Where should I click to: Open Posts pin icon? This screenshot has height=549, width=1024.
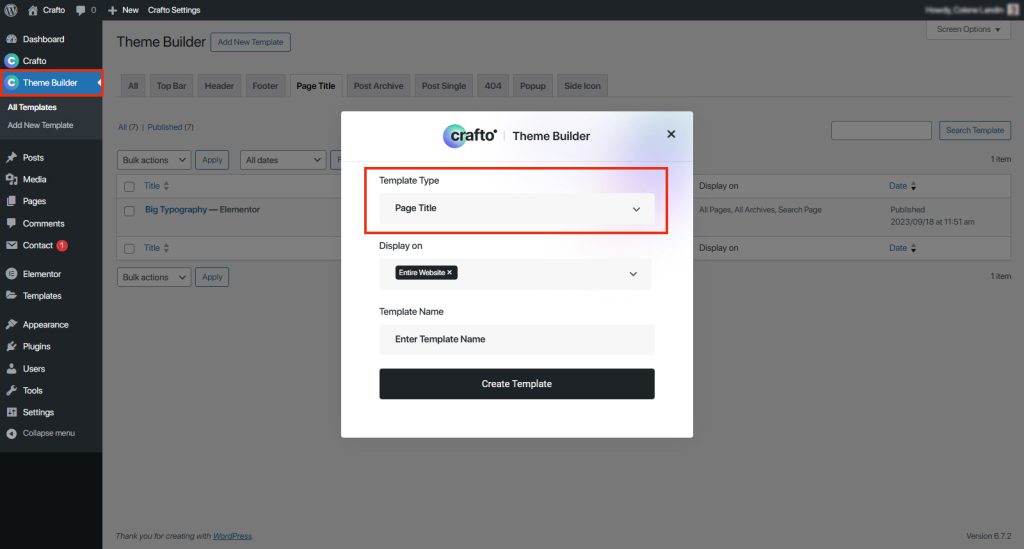coord(11,157)
